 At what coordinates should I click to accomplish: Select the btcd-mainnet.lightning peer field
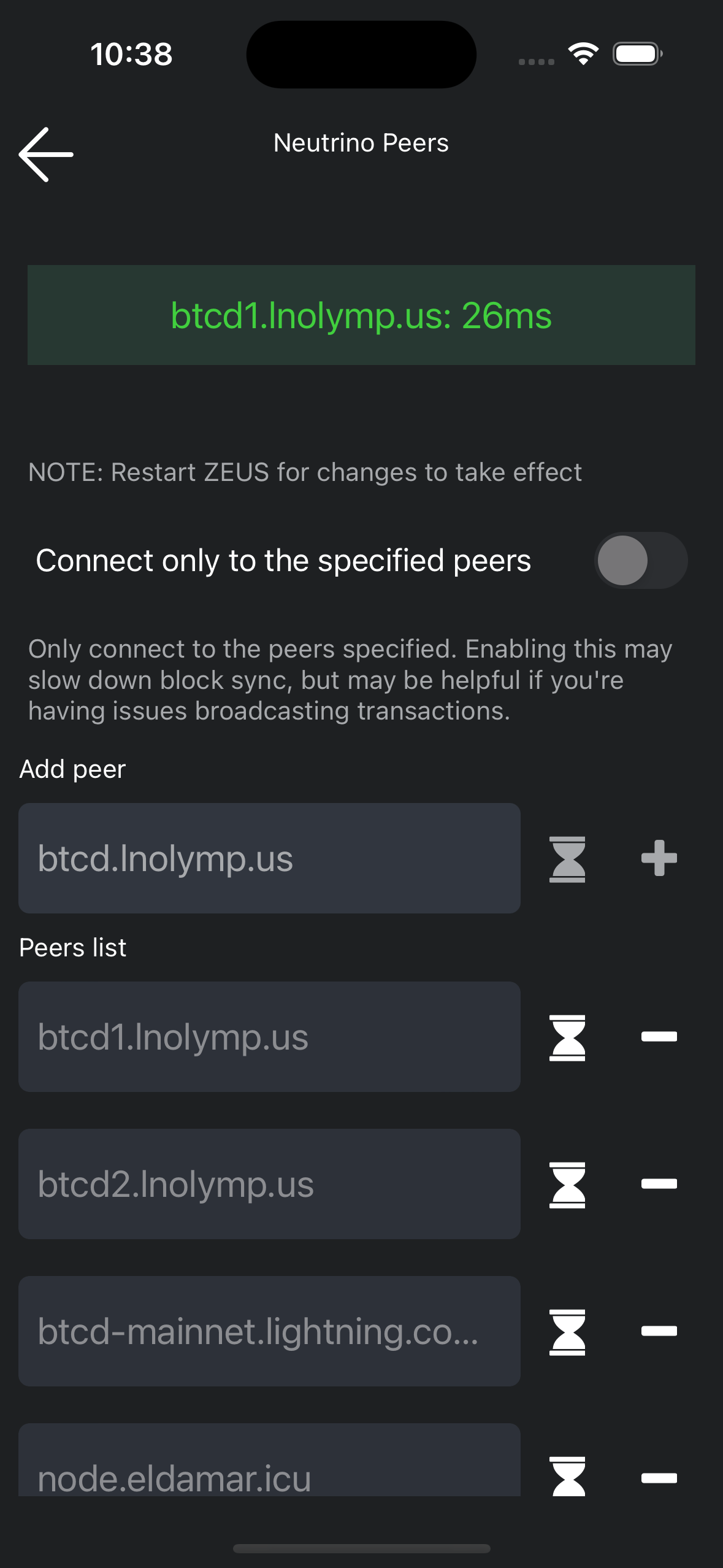pos(269,1331)
